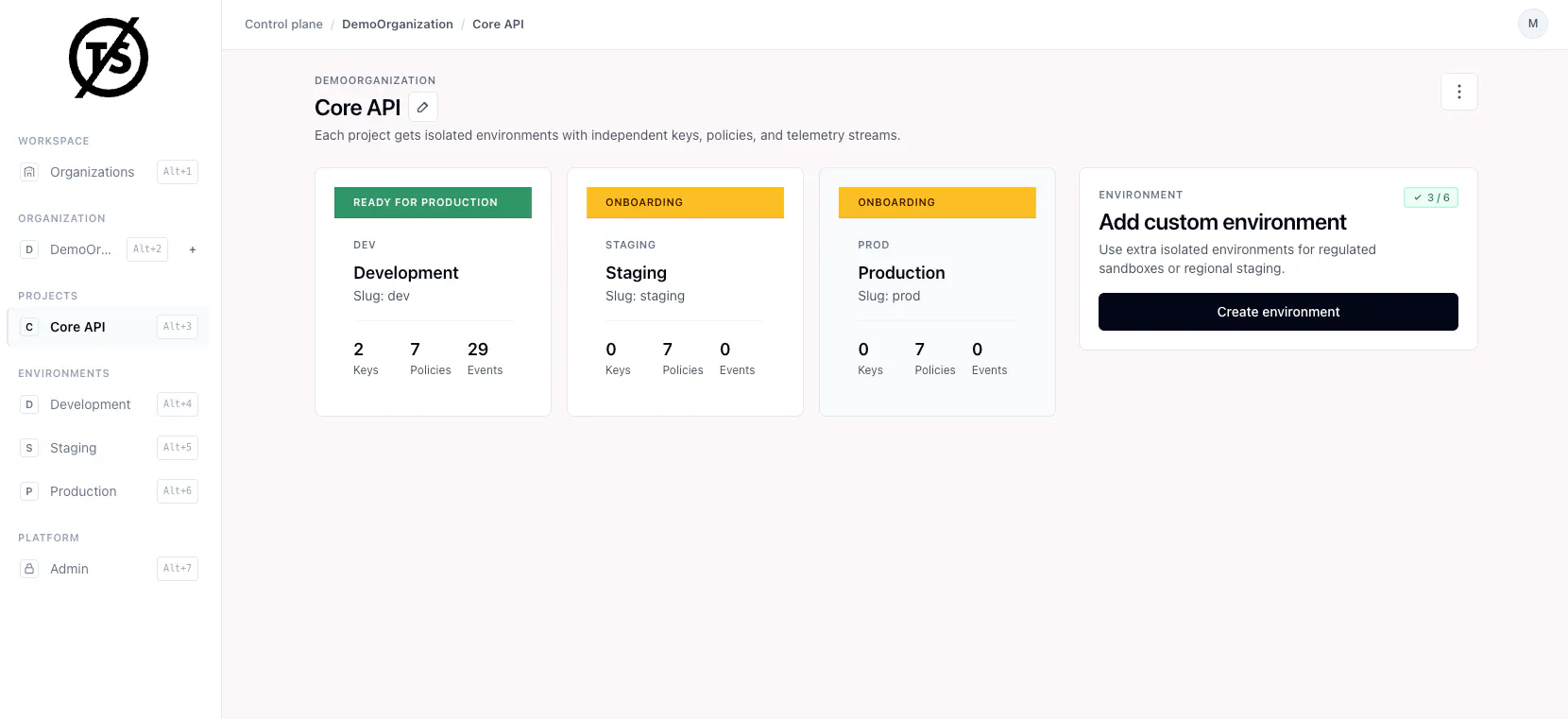Click the Core API page title
The width and height of the screenshot is (1568, 719).
coord(358,108)
